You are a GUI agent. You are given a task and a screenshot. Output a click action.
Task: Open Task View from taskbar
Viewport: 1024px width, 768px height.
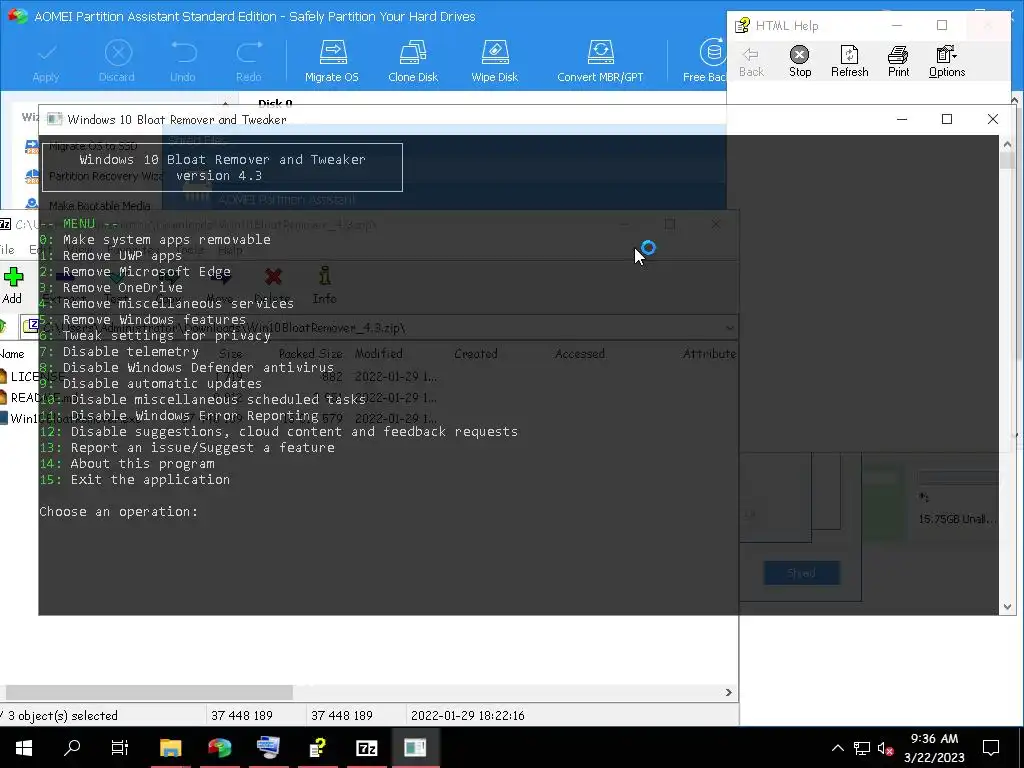point(120,747)
